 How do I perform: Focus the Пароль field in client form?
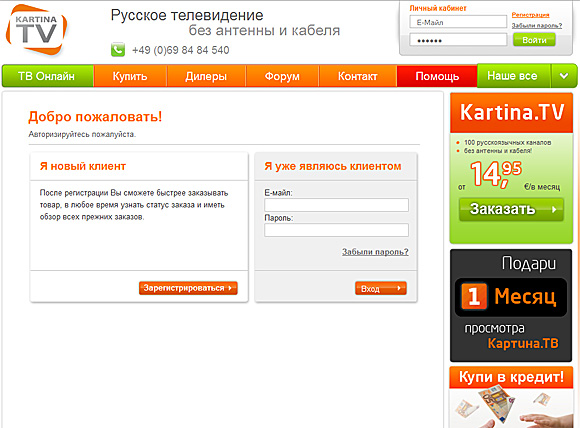pos(336,230)
